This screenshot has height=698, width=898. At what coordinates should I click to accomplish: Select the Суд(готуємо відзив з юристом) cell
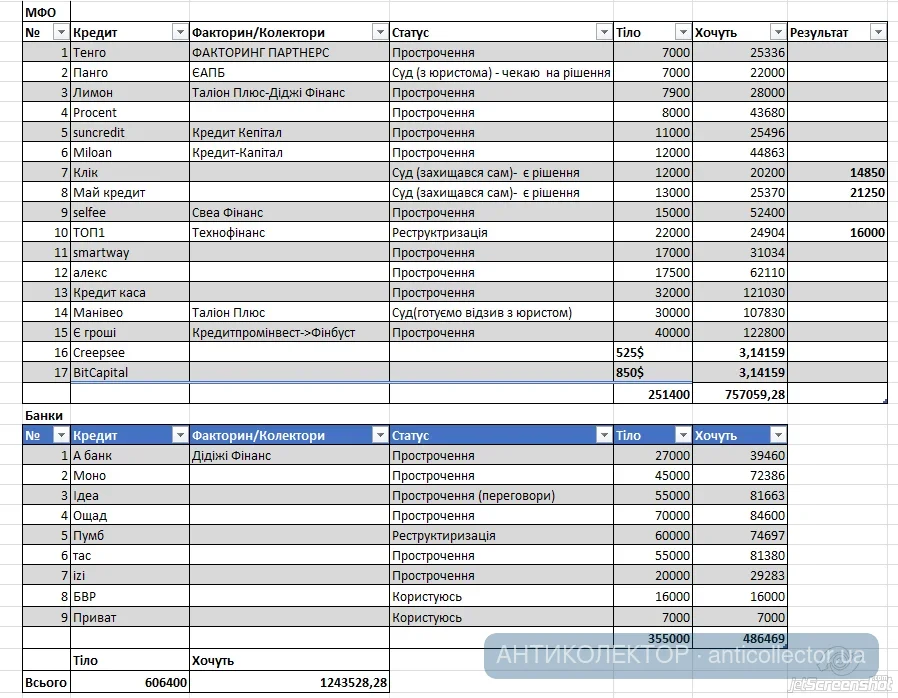tap(501, 313)
